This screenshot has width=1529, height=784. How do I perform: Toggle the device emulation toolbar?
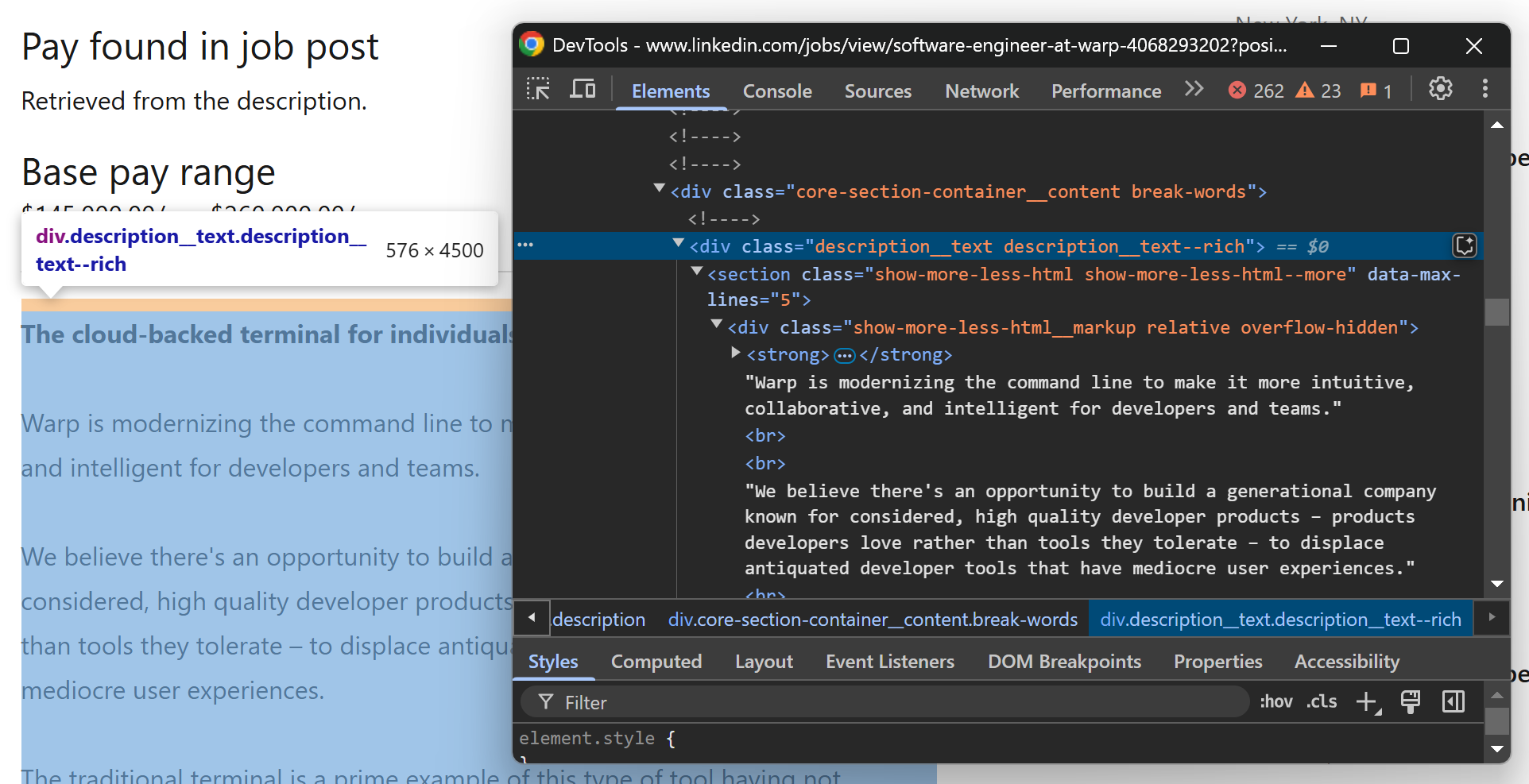tap(583, 90)
